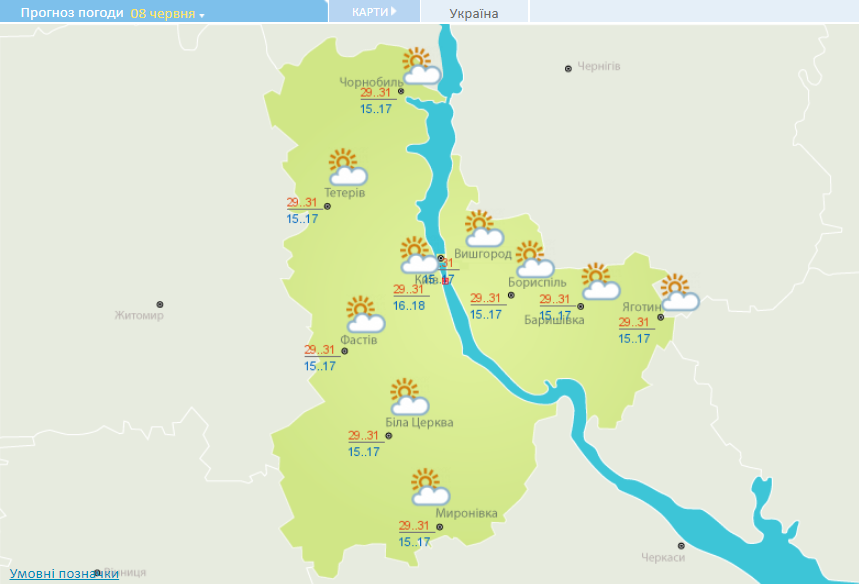This screenshot has height=584, width=859.
Task: Click the weather icon above Миронівка
Action: click(429, 487)
